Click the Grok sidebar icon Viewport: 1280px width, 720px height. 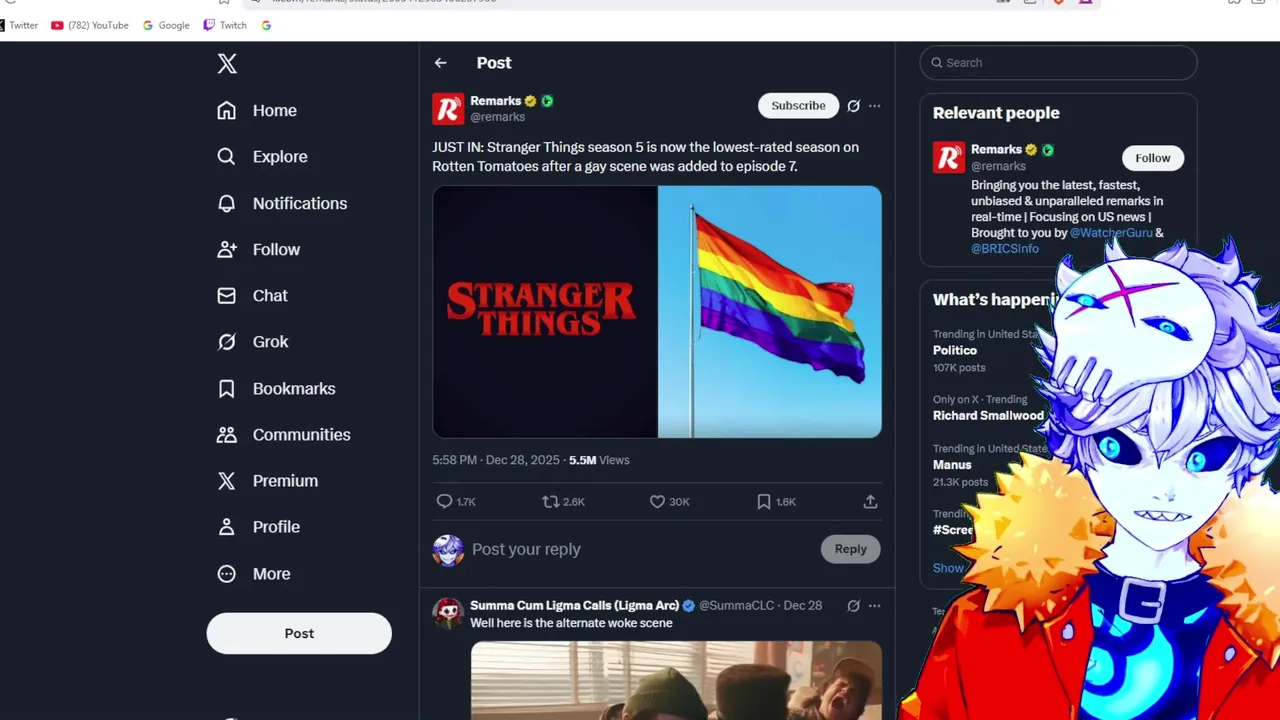coord(227,341)
